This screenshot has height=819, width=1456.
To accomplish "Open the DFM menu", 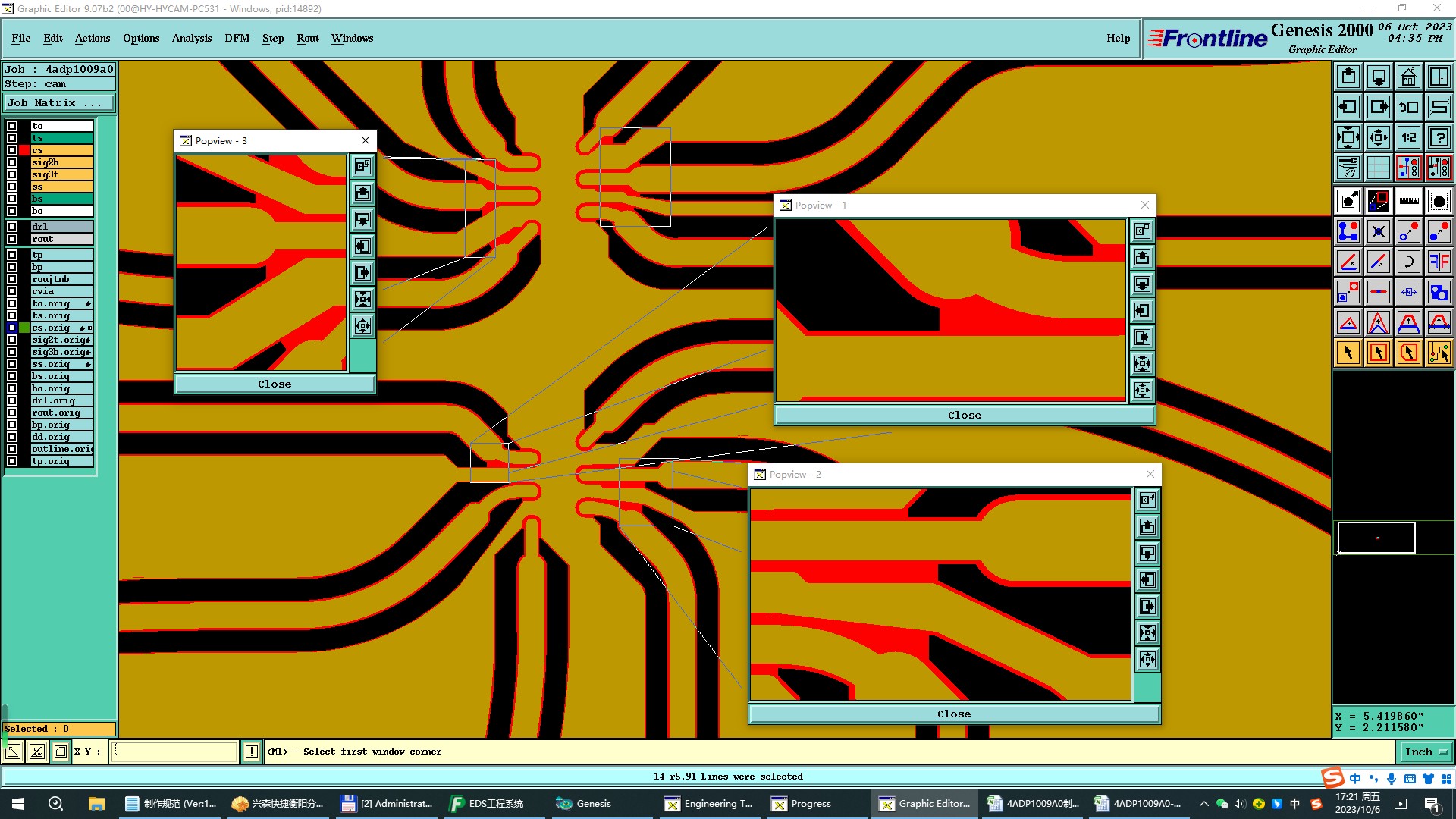I will click(x=237, y=38).
